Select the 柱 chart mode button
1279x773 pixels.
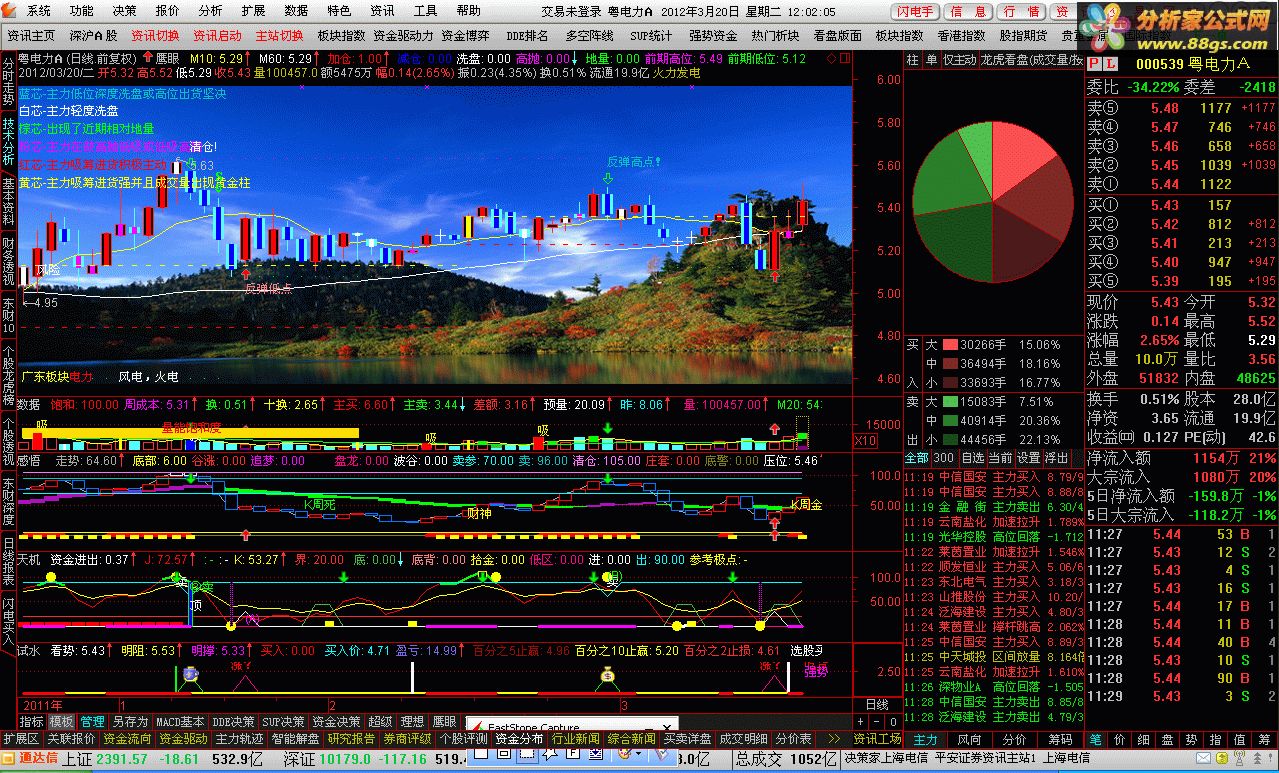[x=912, y=60]
